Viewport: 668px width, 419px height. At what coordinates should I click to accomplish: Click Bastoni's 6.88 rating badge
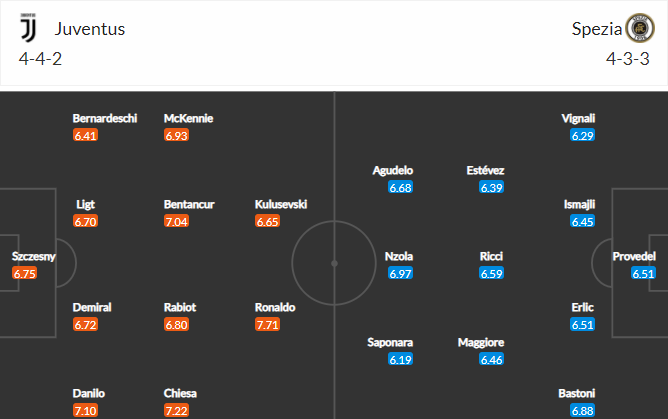pyautogui.click(x=582, y=411)
